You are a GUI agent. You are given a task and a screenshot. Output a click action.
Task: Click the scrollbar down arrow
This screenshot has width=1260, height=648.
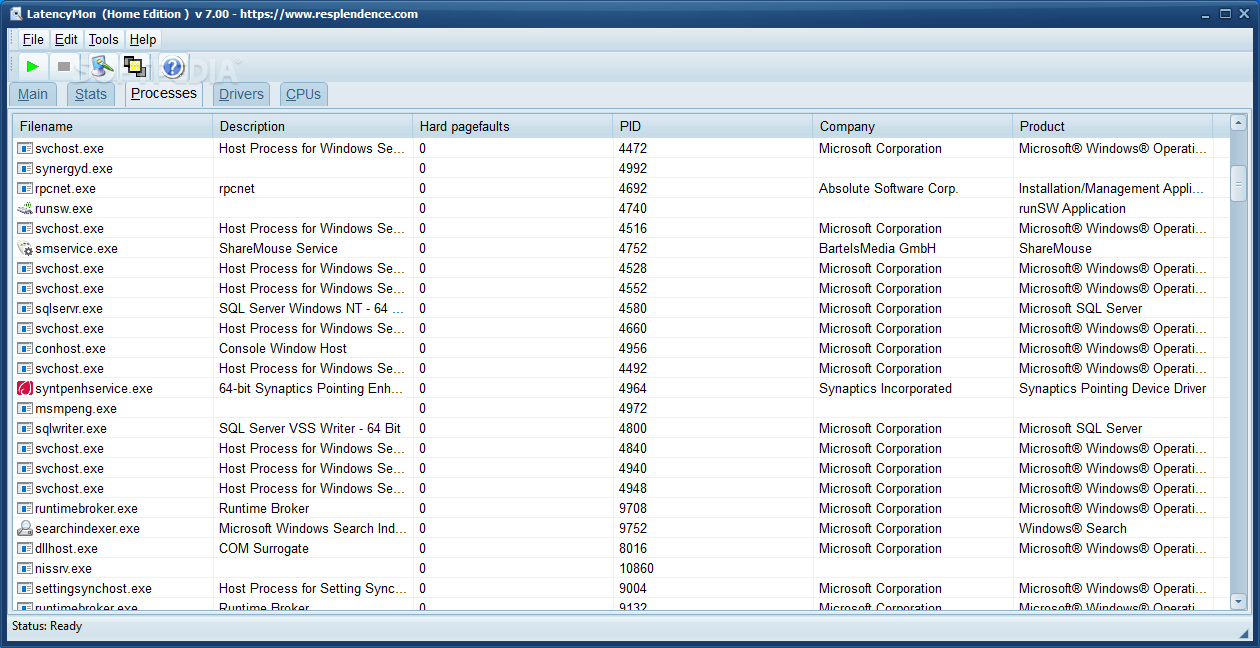coord(1238,601)
